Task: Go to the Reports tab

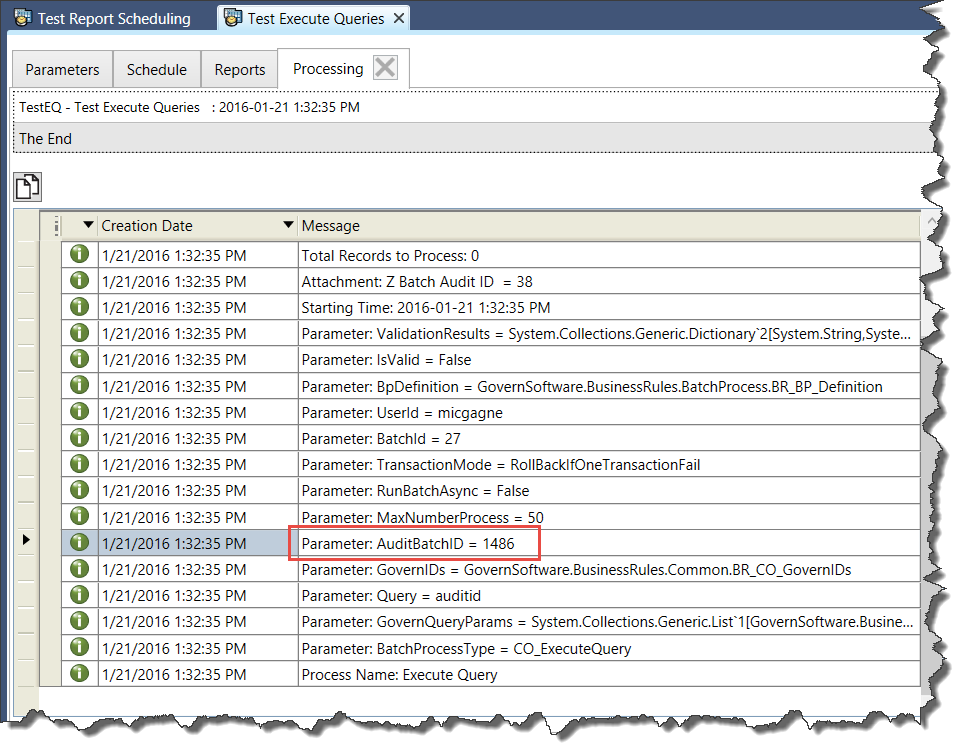Action: pos(239,70)
